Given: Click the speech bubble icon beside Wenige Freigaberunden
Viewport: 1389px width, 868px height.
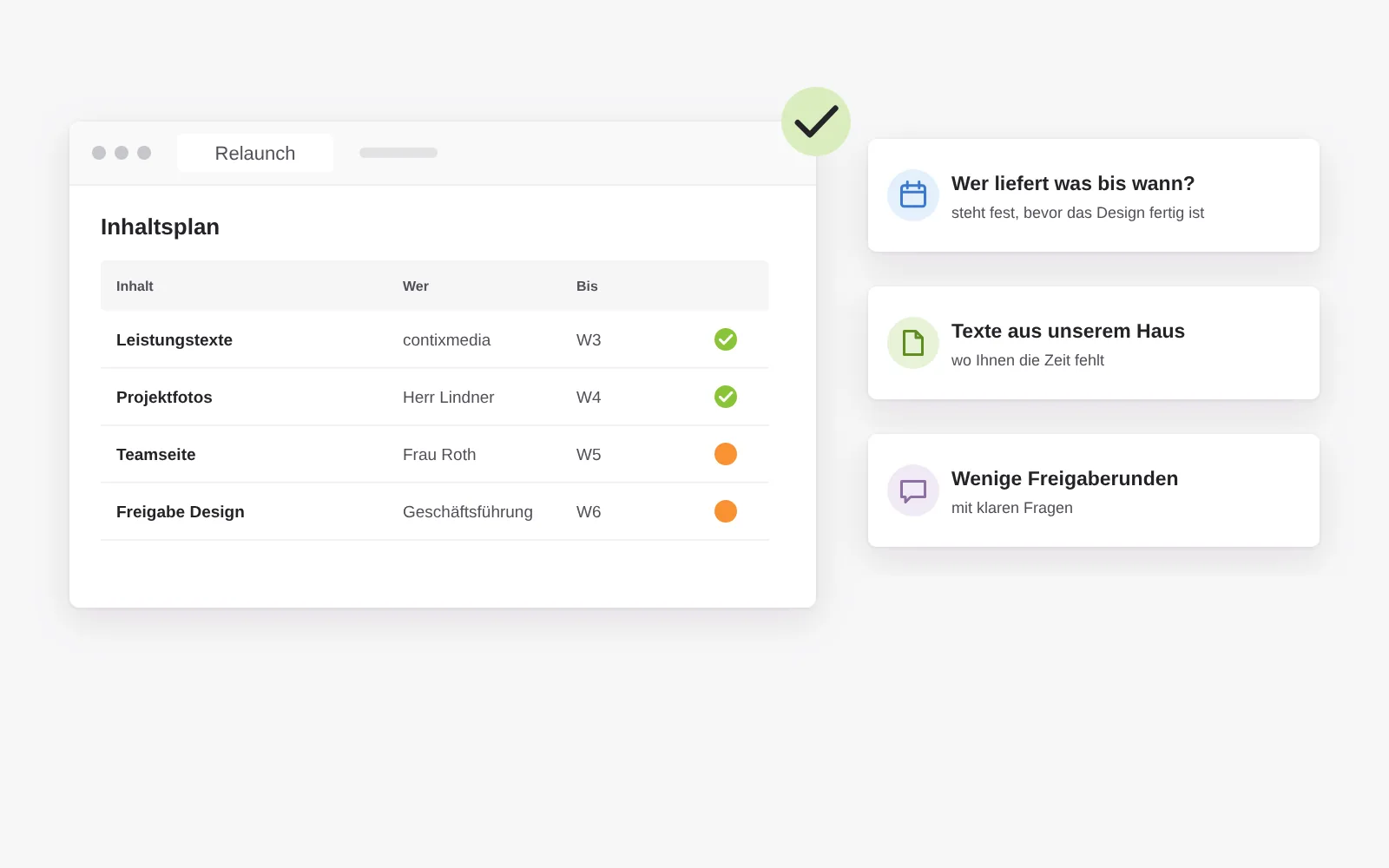Looking at the screenshot, I should coord(913,490).
